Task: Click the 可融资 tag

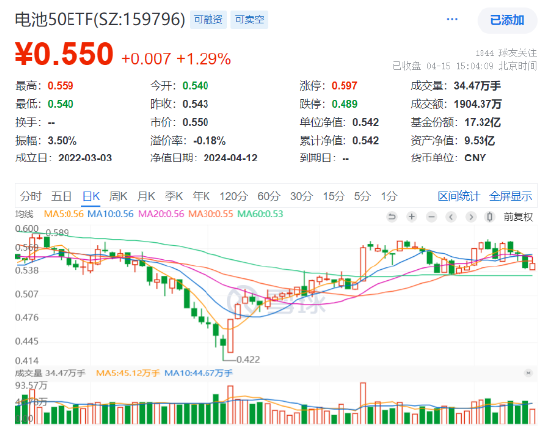Action: pos(208,20)
